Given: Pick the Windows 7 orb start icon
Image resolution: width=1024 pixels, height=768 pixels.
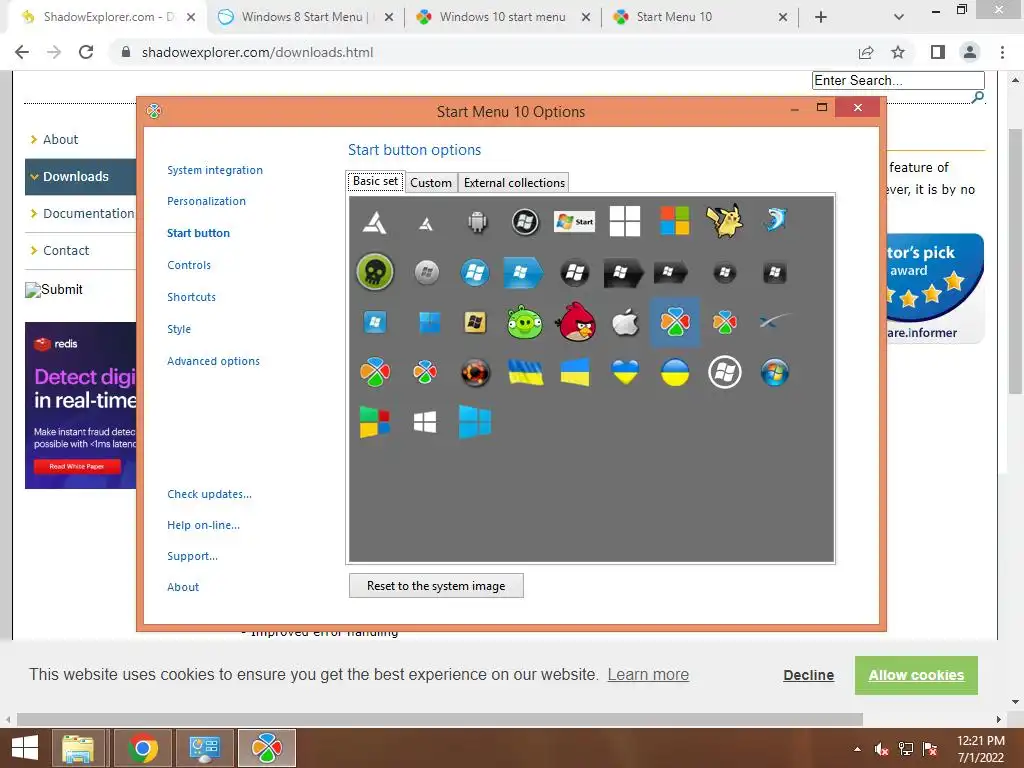Looking at the screenshot, I should tap(775, 373).
